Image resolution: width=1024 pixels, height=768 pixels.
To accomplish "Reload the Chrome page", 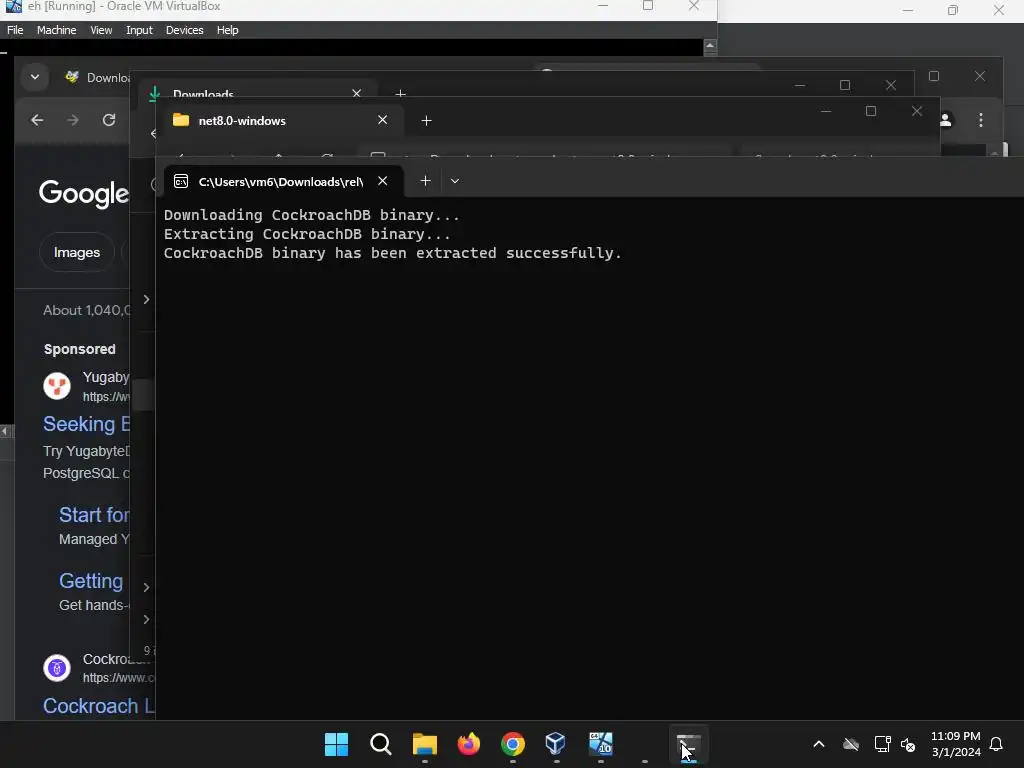I will coord(108,120).
